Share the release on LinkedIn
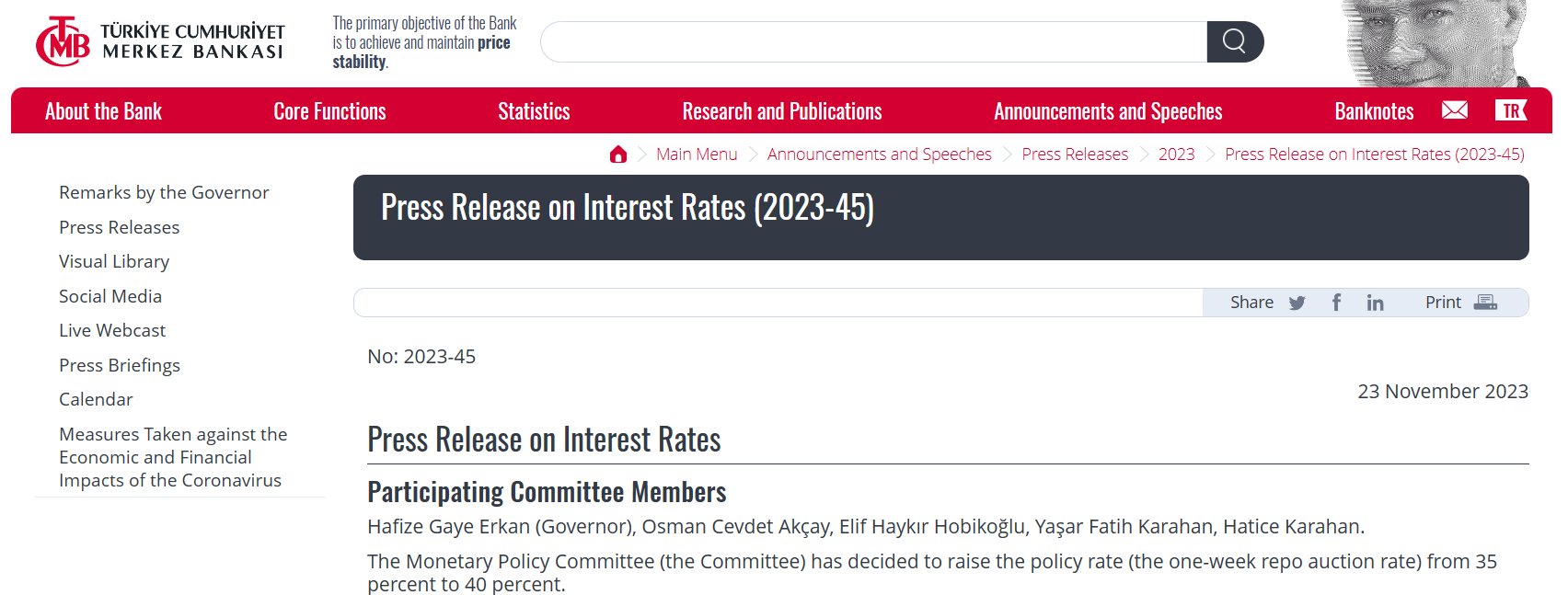This screenshot has width=1568, height=595. (x=1375, y=303)
